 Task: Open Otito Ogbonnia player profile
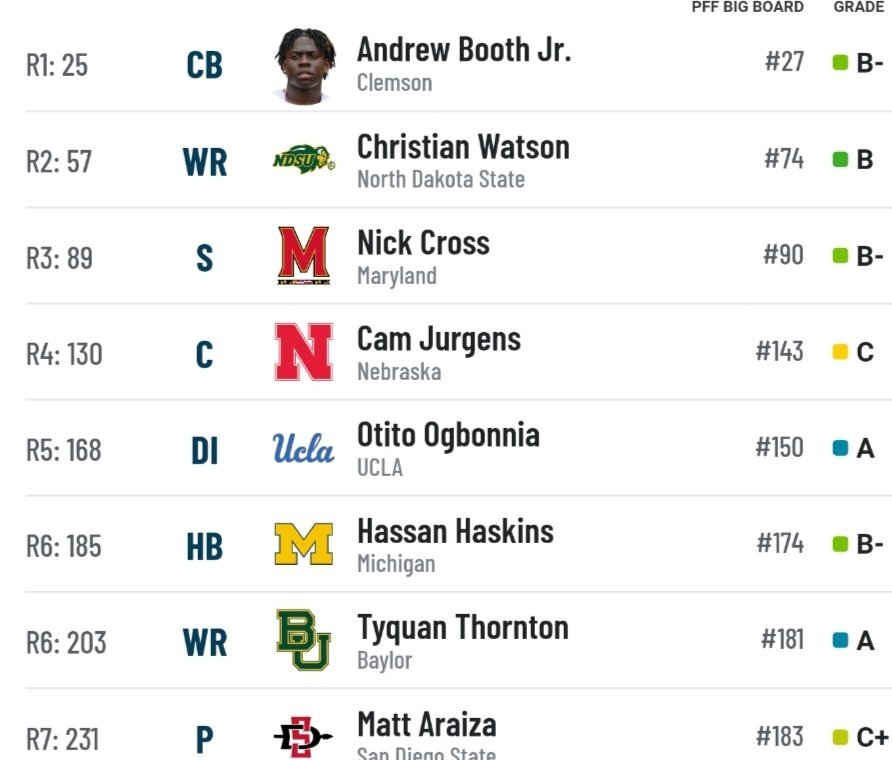[x=448, y=435]
